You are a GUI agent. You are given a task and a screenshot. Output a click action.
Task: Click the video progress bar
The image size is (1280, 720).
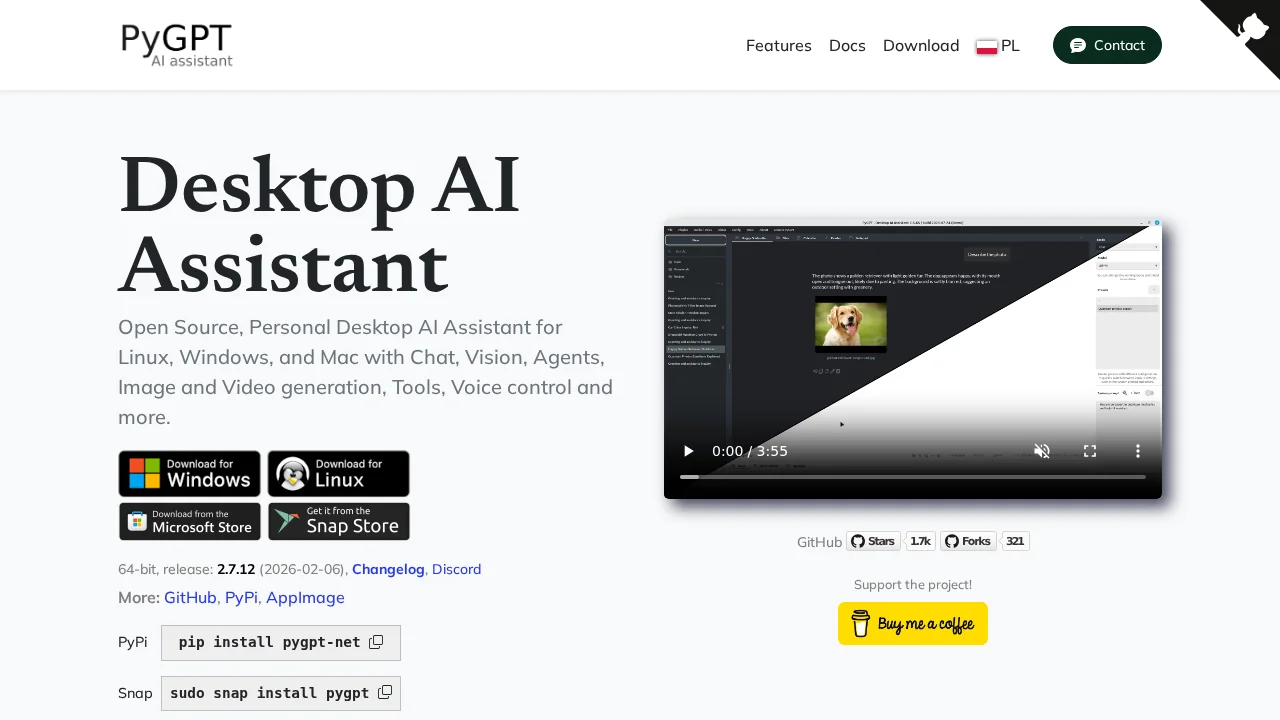[x=912, y=477]
